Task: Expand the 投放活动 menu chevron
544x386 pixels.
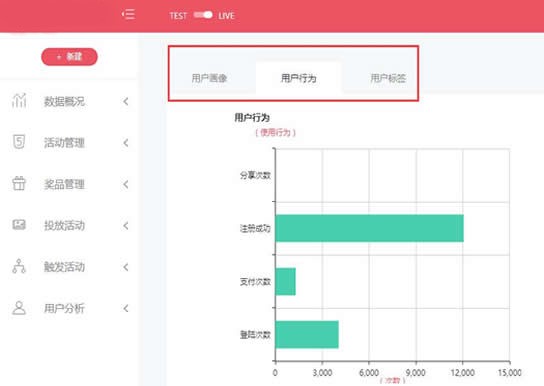Action: coord(126,225)
